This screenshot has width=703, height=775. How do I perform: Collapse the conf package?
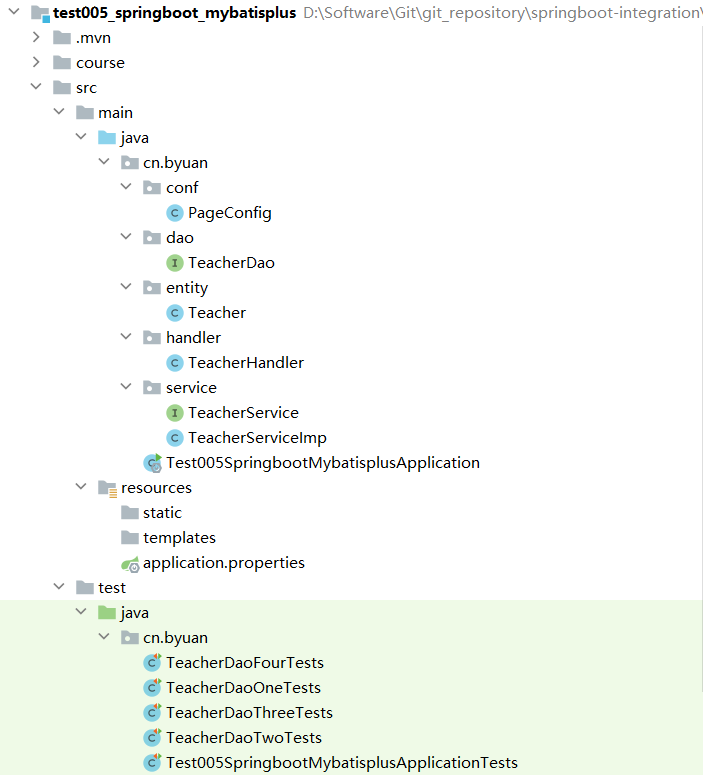click(127, 186)
